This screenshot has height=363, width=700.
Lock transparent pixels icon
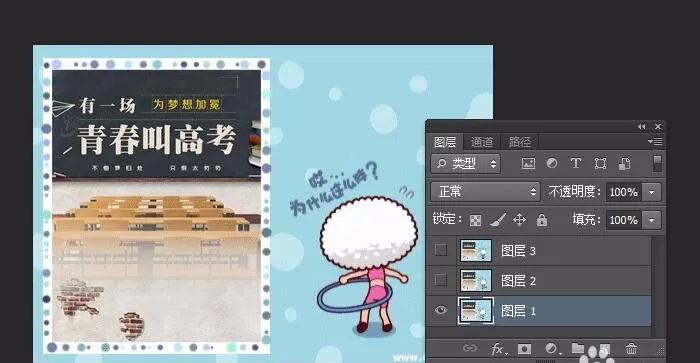click(x=475, y=220)
